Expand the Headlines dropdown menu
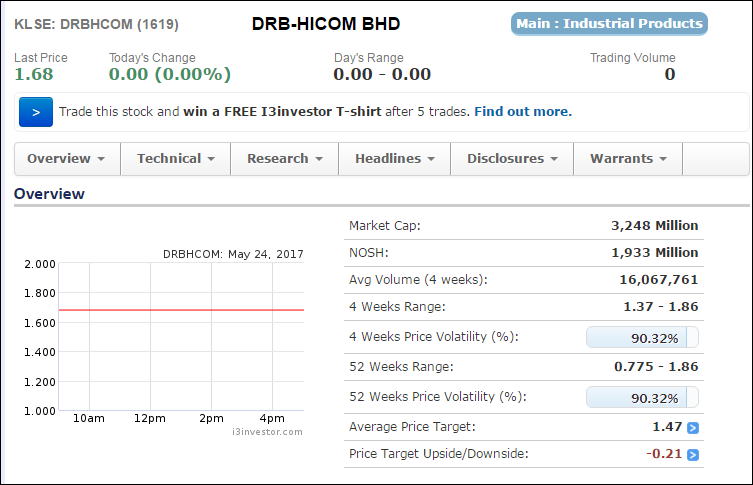 point(395,159)
